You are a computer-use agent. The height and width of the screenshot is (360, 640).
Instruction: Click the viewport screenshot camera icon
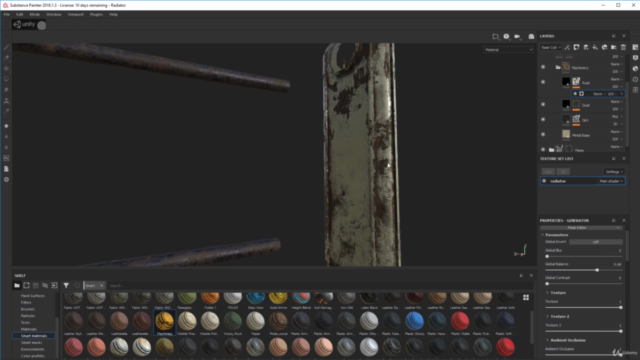[x=531, y=36]
